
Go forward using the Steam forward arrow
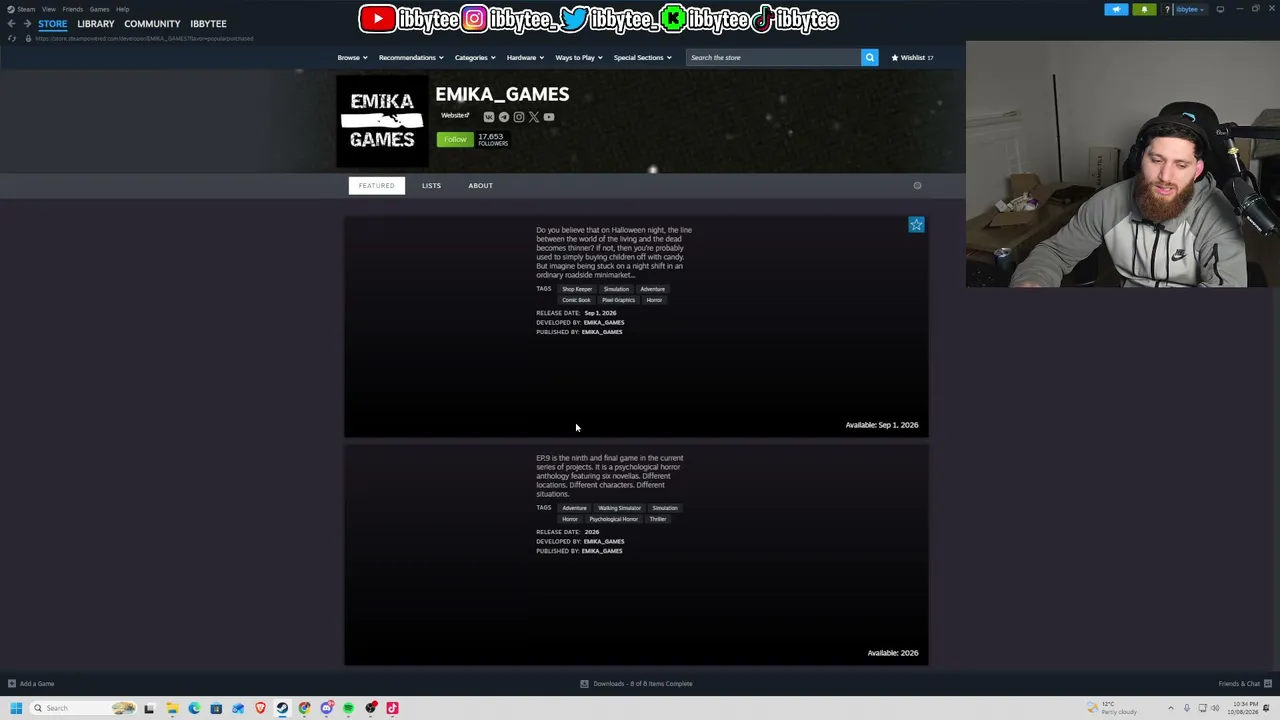click(25, 23)
